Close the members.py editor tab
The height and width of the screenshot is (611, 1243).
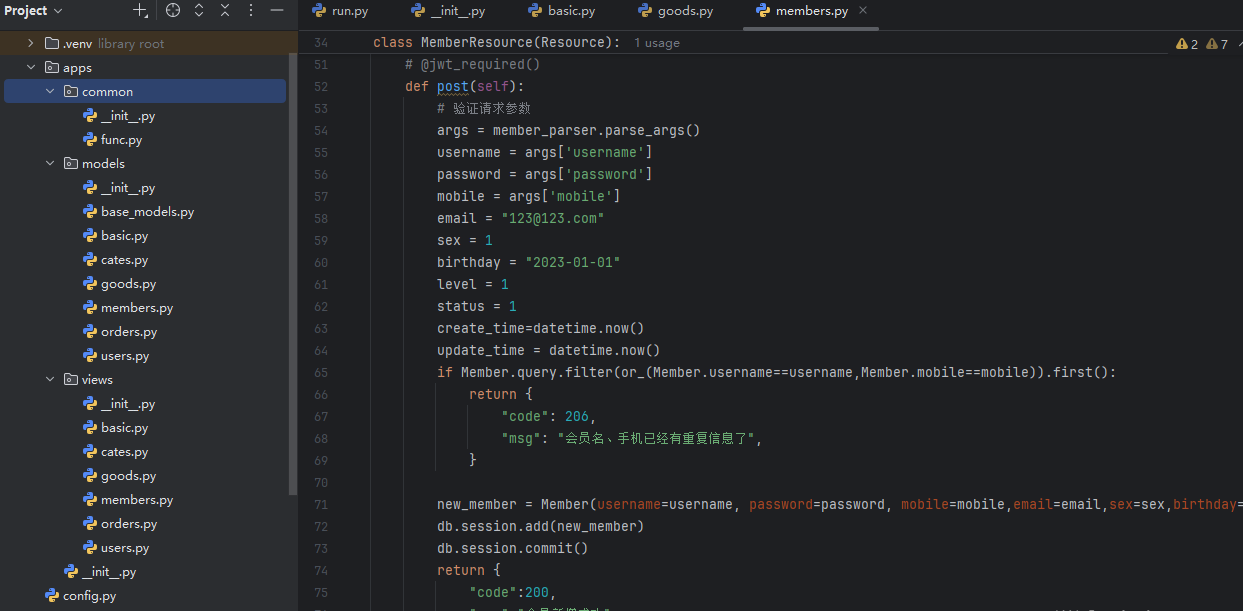click(863, 11)
